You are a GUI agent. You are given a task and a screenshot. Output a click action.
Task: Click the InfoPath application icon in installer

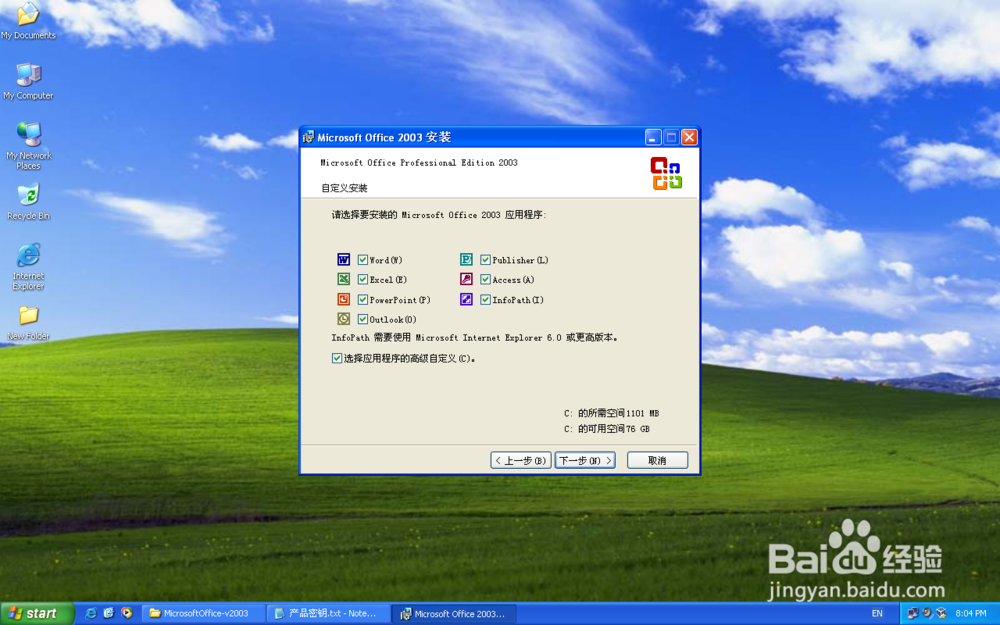click(x=466, y=299)
